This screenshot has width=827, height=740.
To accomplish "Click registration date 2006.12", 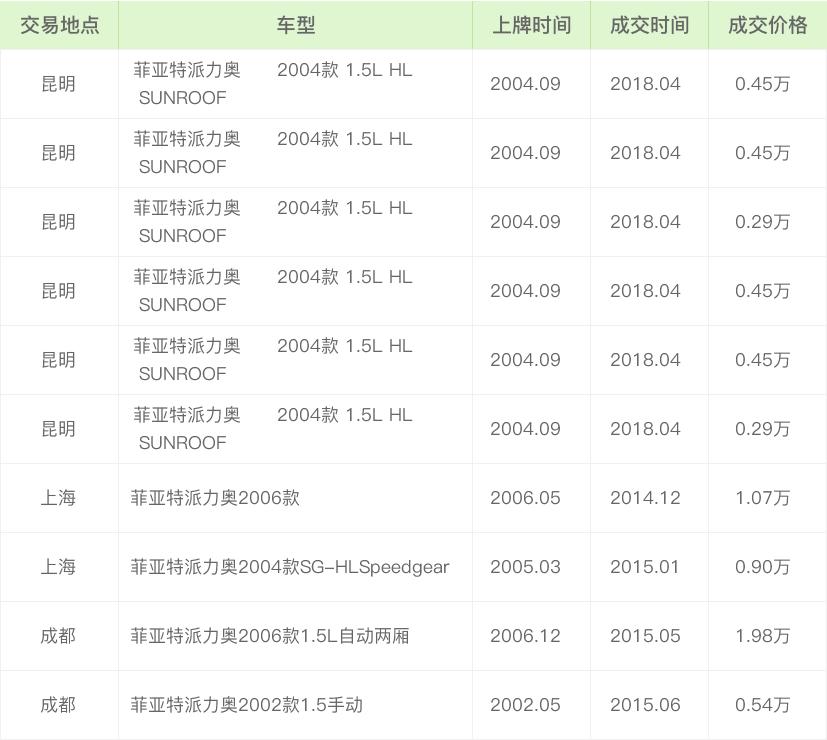I will coord(525,636).
